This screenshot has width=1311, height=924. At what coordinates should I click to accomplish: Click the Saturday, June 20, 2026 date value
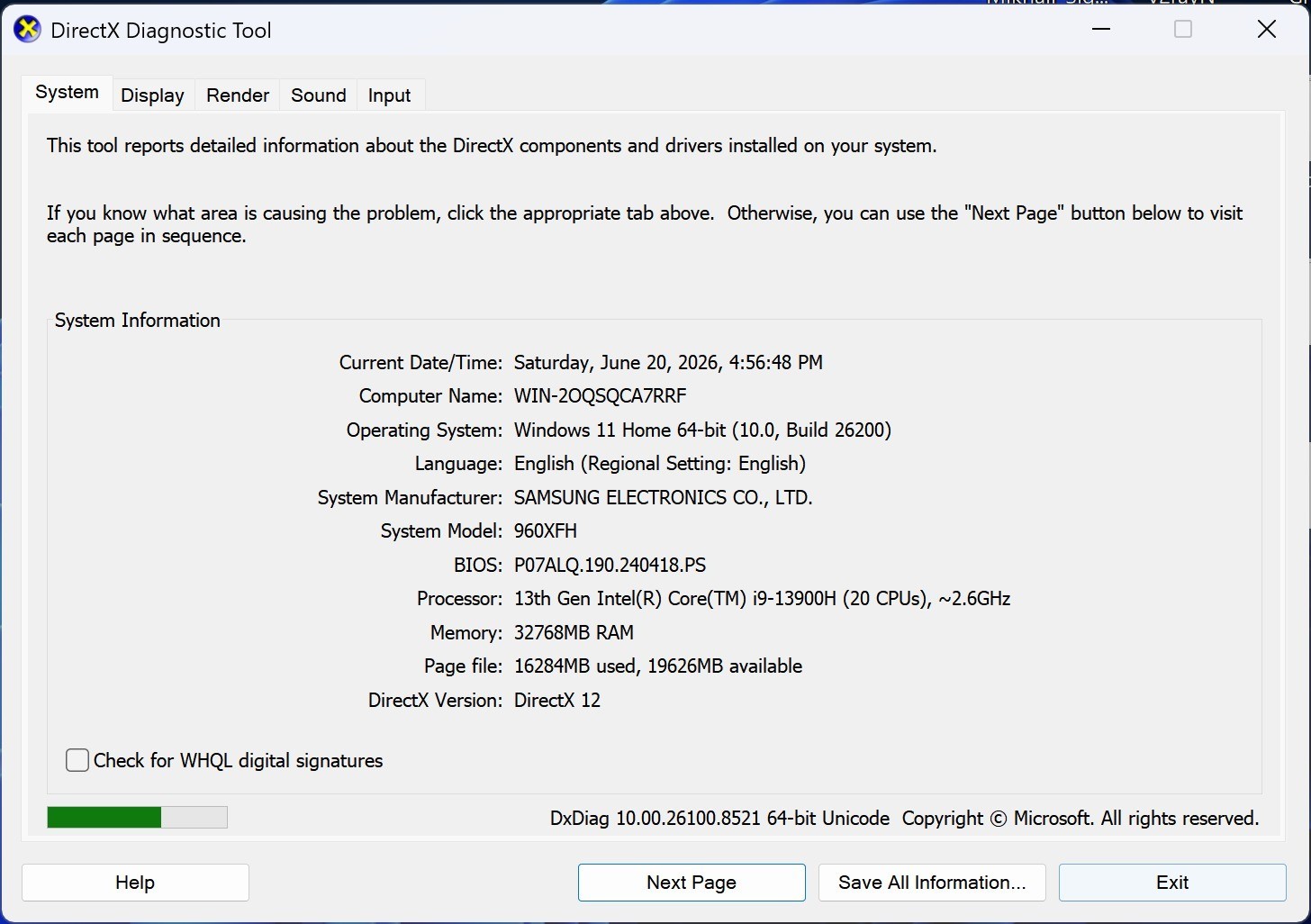pyautogui.click(x=668, y=363)
